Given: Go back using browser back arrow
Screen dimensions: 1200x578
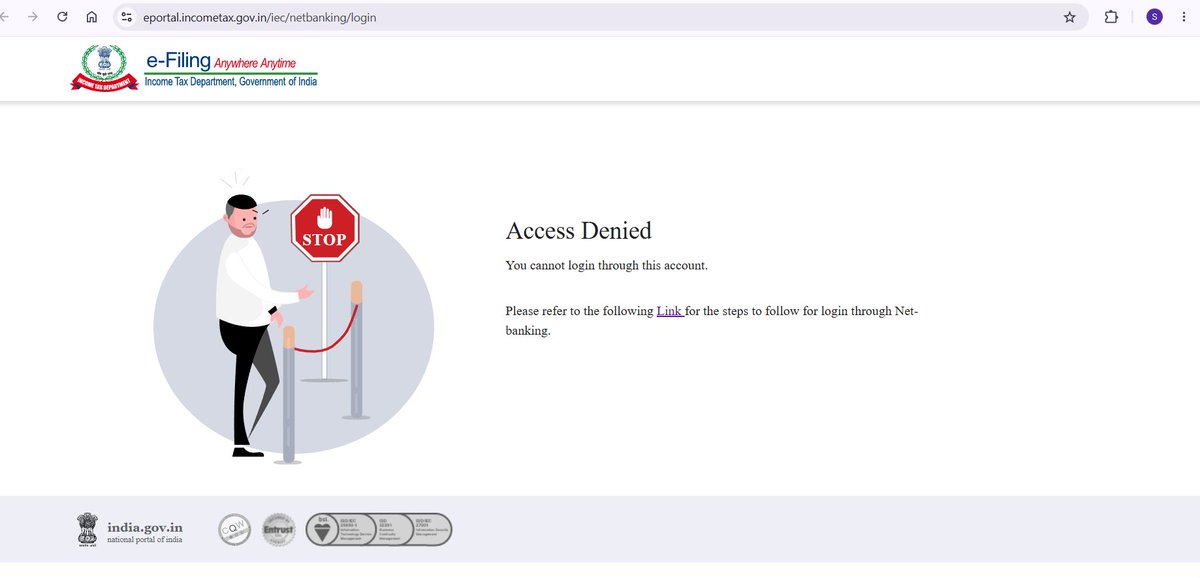Looking at the screenshot, I should 6,17.
